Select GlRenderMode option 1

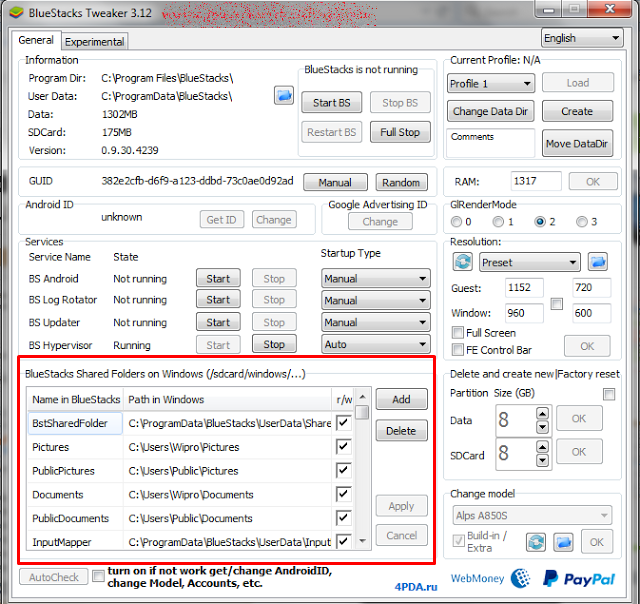click(498, 222)
